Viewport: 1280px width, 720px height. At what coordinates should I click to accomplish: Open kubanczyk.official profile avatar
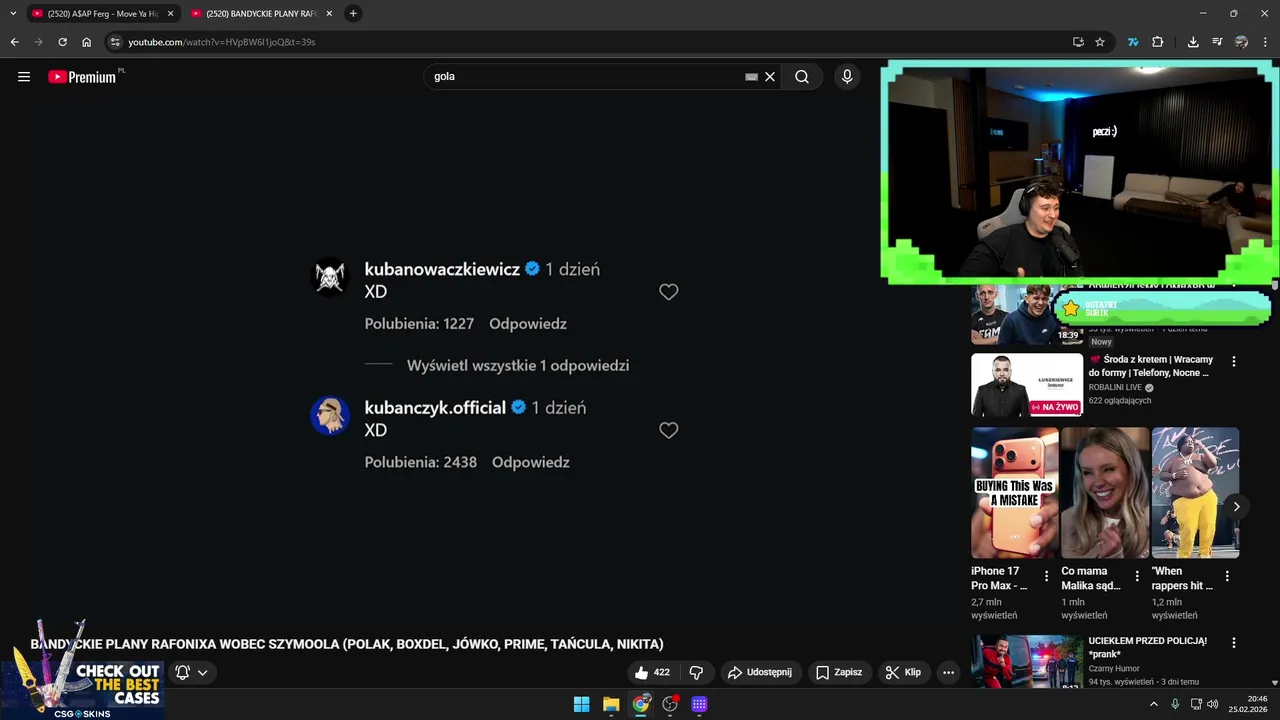pos(330,415)
